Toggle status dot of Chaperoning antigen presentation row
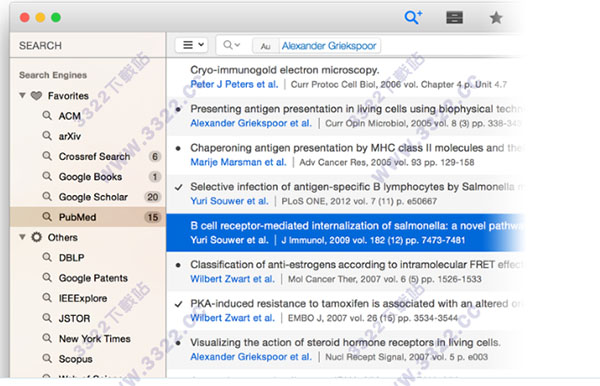The height and width of the screenshot is (386, 600). click(178, 148)
